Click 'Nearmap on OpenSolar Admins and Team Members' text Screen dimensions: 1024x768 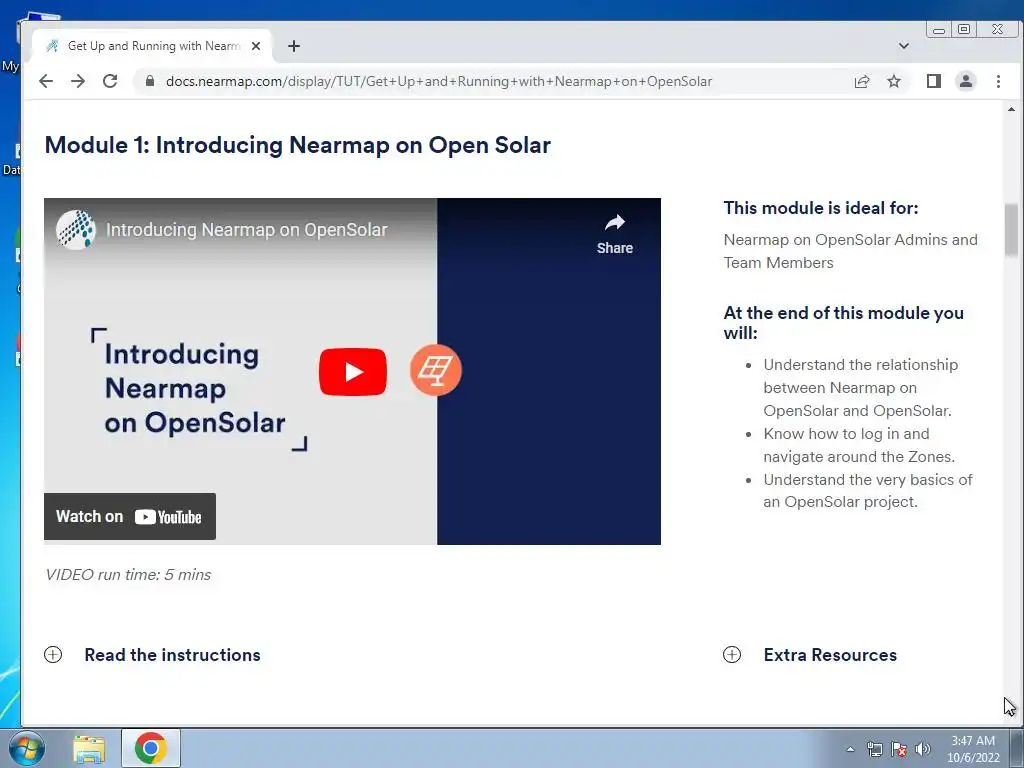850,251
